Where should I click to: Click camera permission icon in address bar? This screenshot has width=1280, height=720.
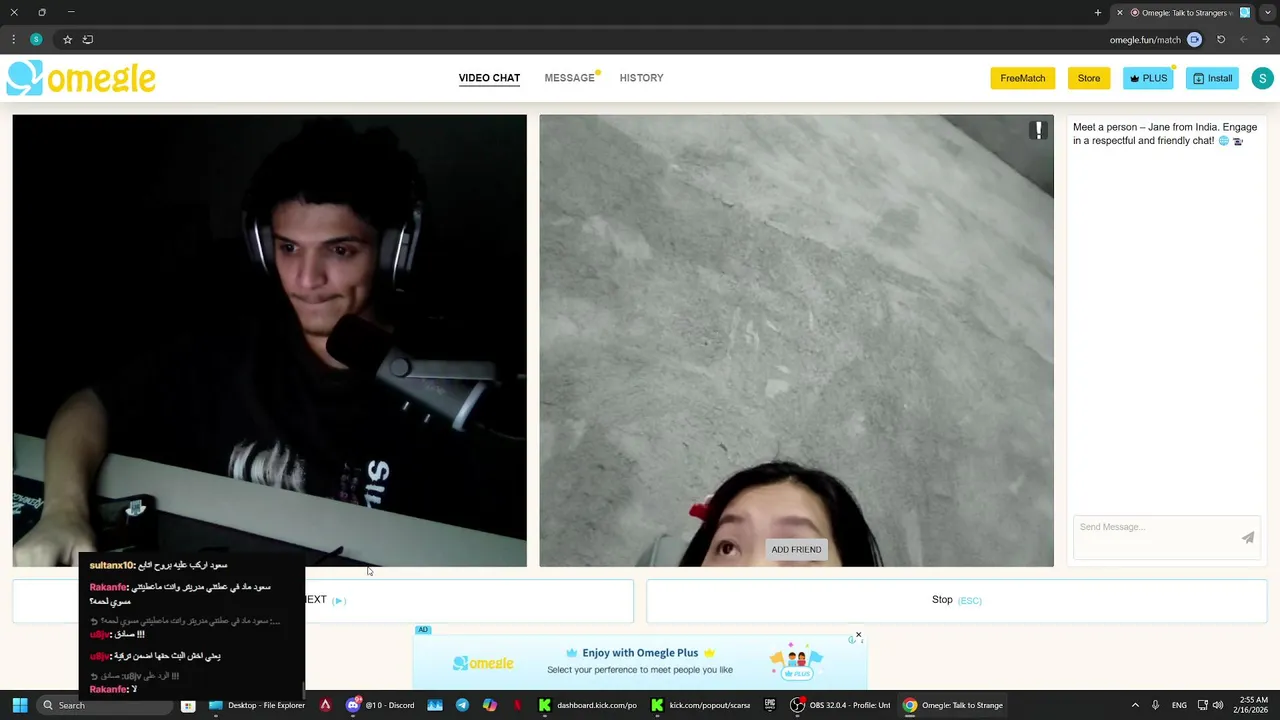[x=1194, y=39]
